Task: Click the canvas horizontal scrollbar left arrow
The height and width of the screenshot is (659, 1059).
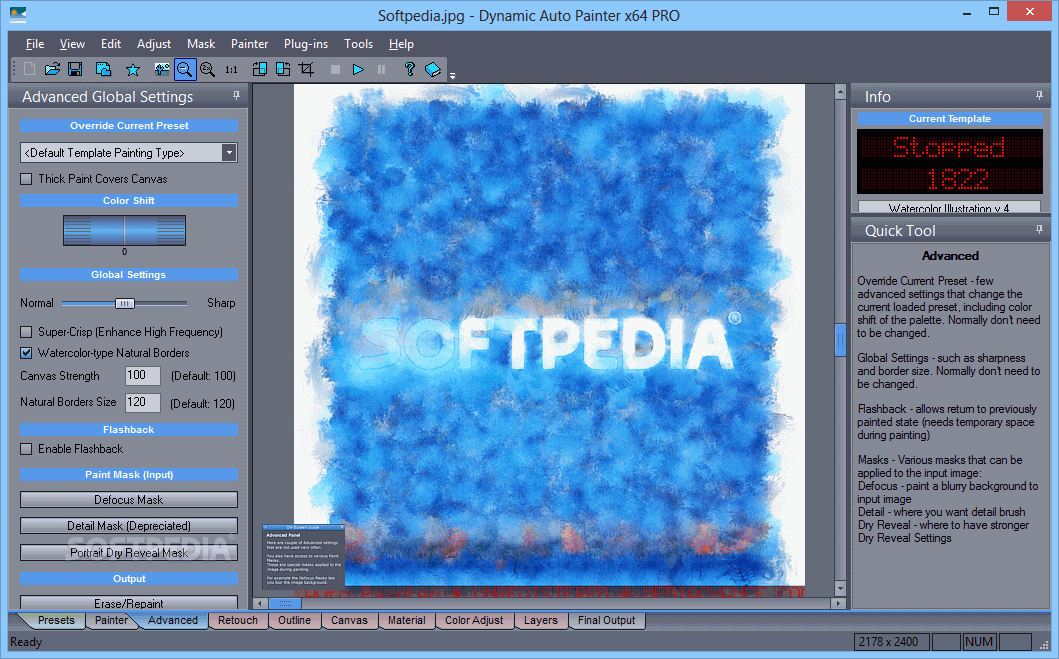Action: [261, 603]
